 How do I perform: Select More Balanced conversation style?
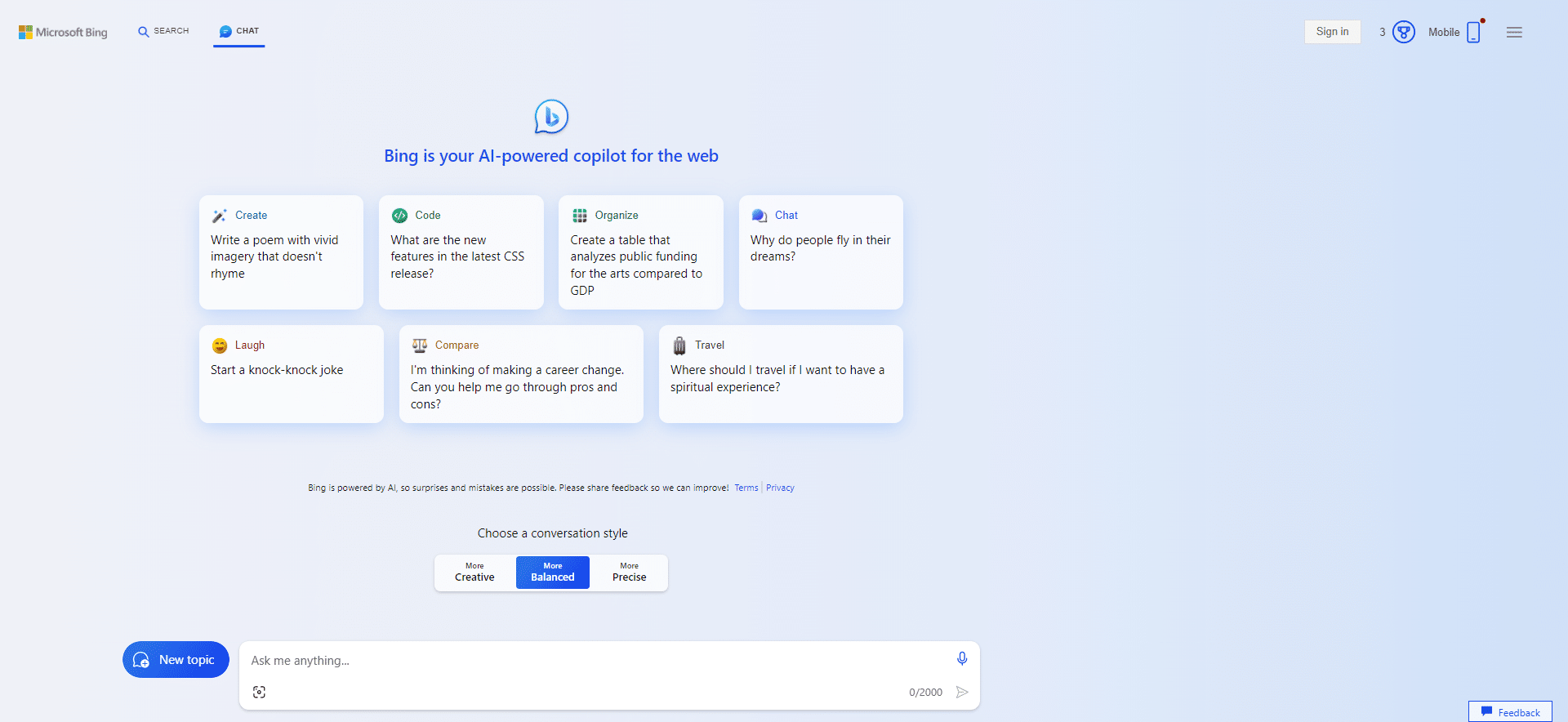tap(553, 573)
